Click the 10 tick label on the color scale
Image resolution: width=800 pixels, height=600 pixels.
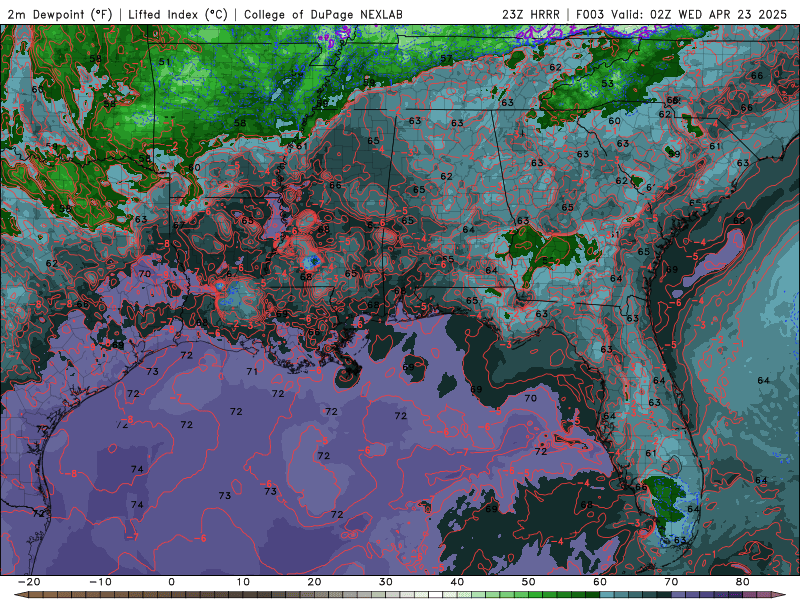243,582
